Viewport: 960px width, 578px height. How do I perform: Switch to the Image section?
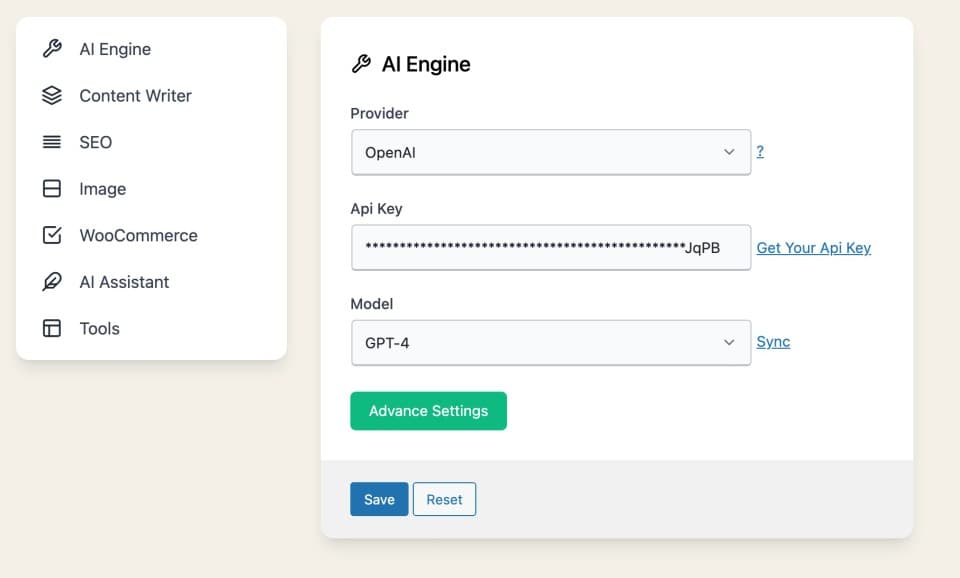point(103,189)
